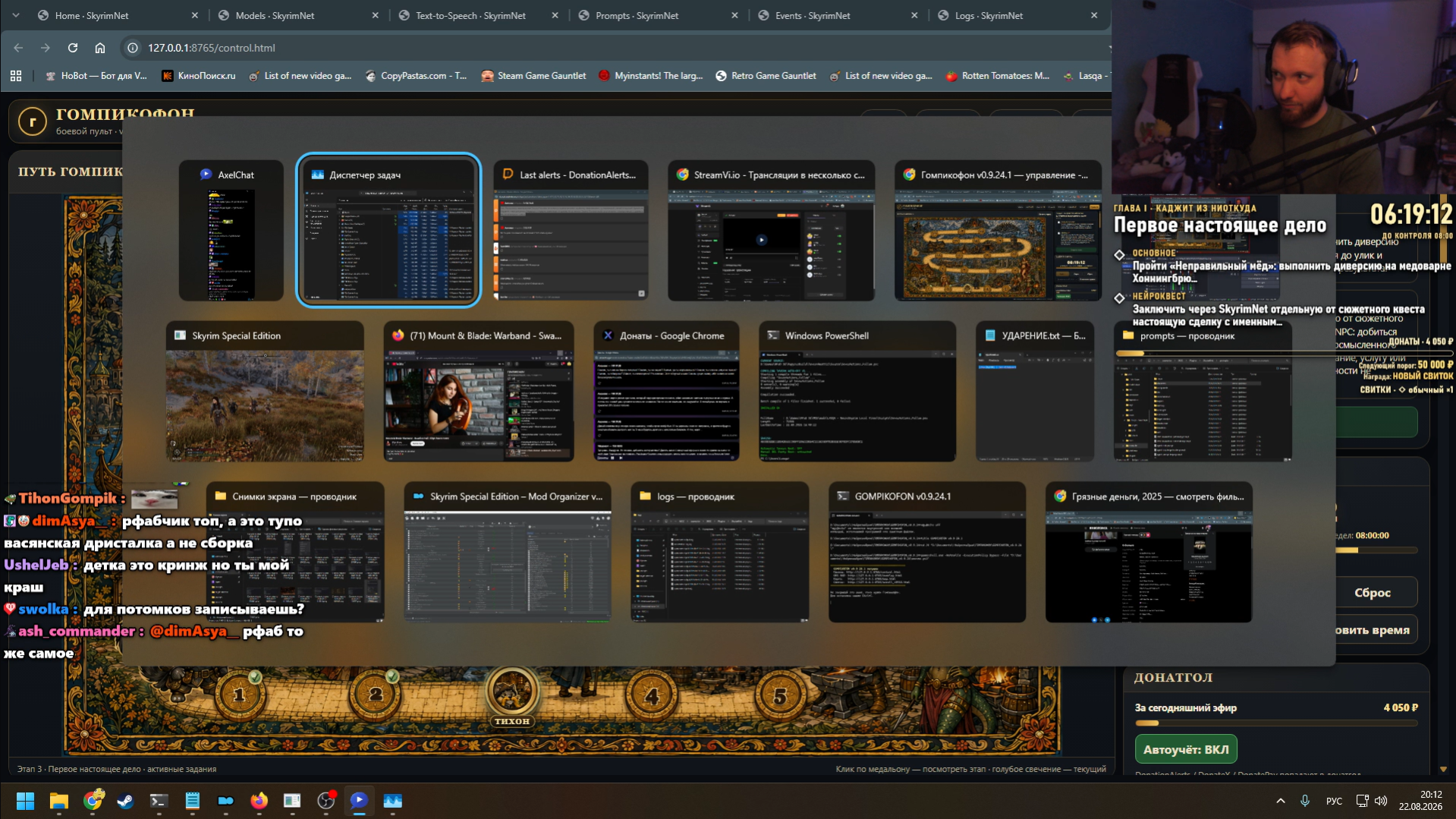Click the microphone icon in the system tray
The height and width of the screenshot is (819, 1456).
1305,801
